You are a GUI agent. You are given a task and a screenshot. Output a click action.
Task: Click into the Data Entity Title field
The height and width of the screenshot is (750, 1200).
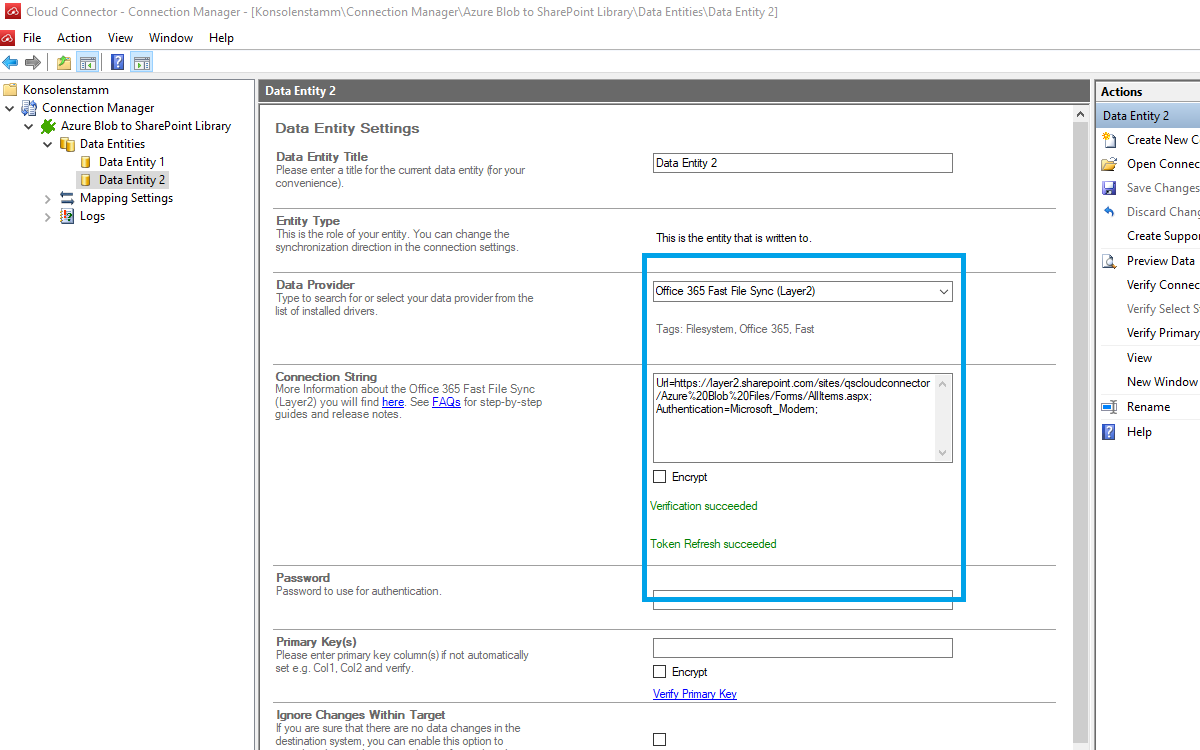[x=802, y=163]
